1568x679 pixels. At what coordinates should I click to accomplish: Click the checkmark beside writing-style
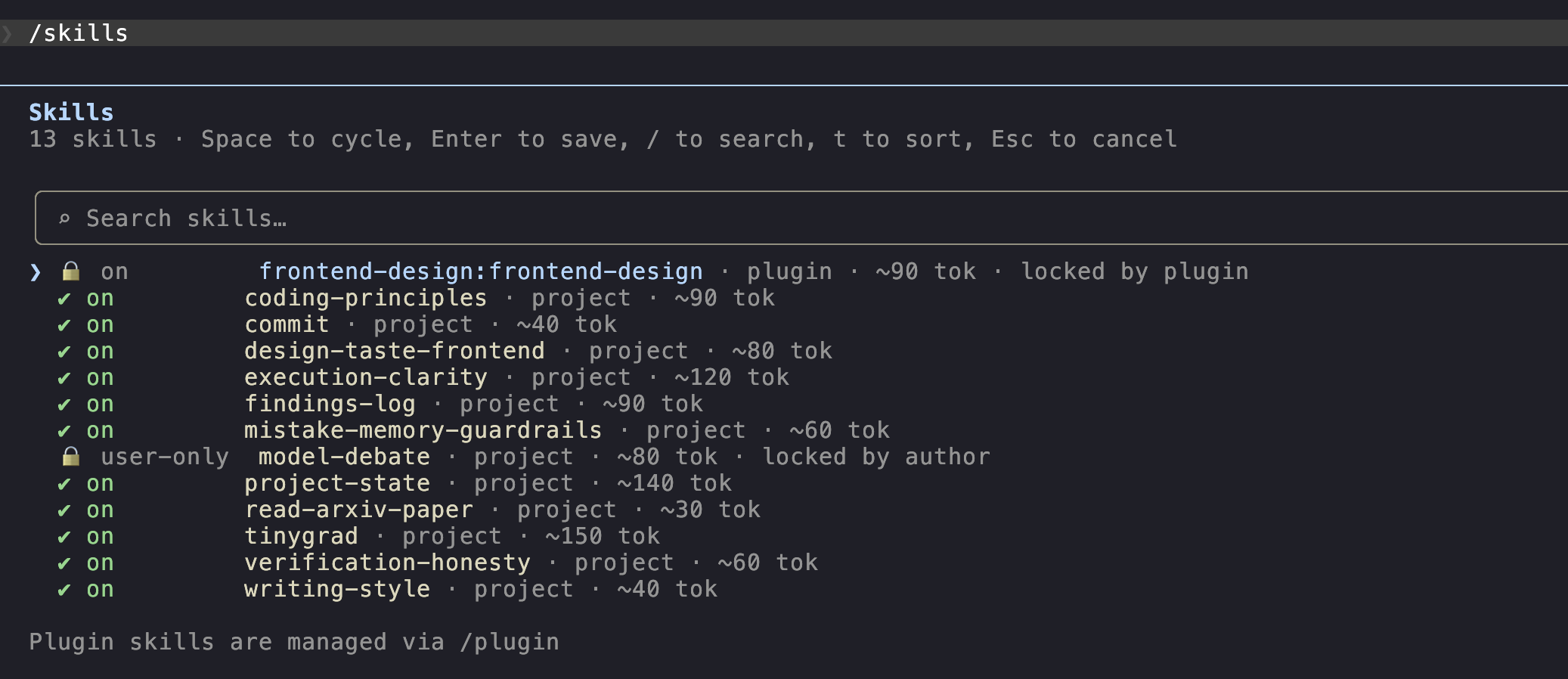64,590
